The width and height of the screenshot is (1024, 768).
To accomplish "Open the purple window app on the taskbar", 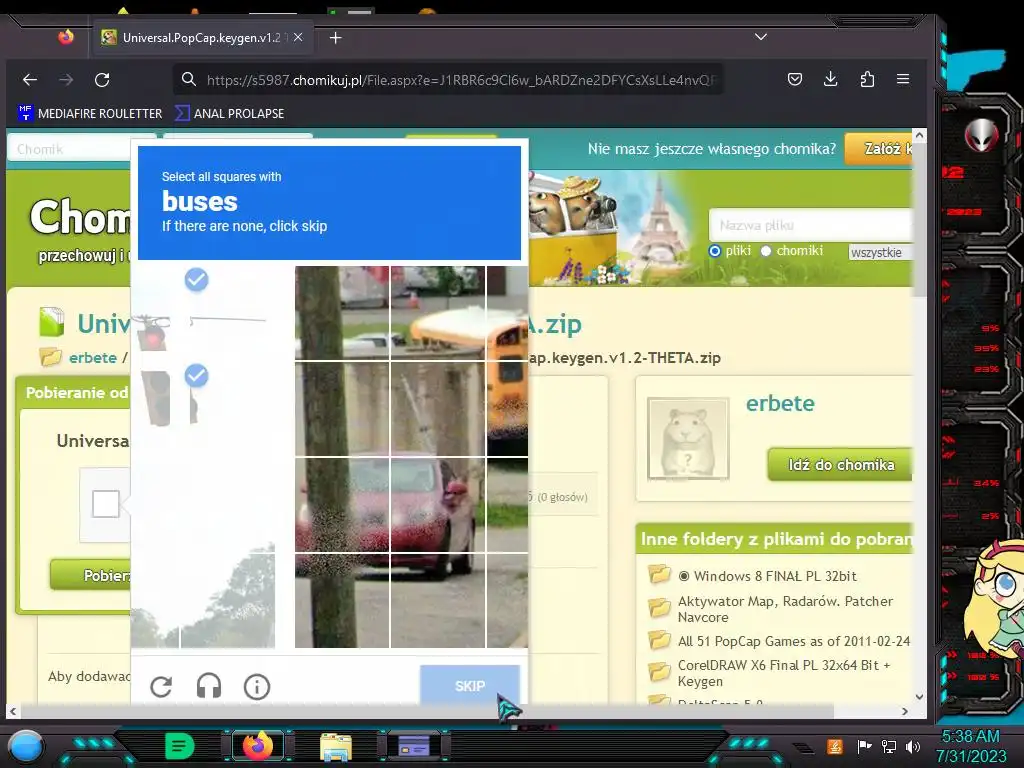I will pyautogui.click(x=414, y=746).
